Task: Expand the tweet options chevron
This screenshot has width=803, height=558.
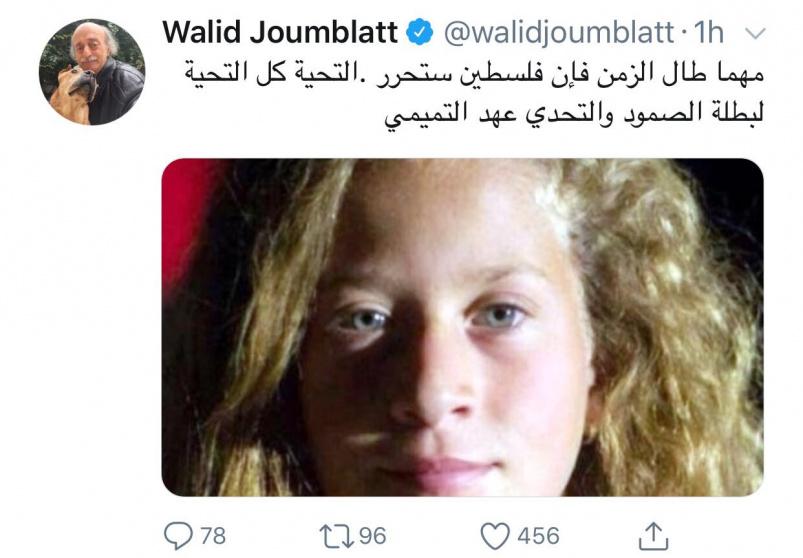Action: [x=755, y=34]
